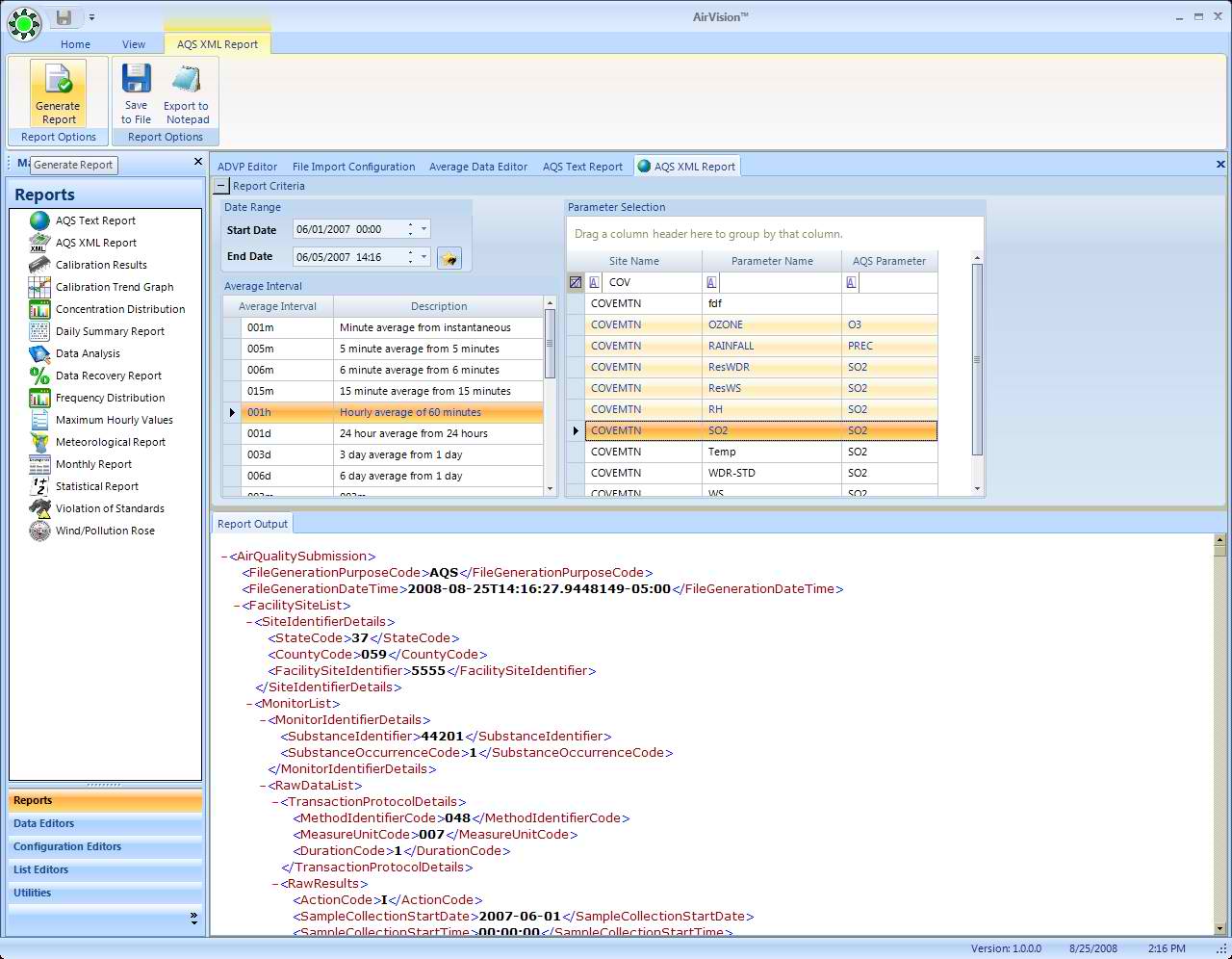1232x959 pixels.
Task: Open Daily Summary Report
Action: click(x=110, y=331)
